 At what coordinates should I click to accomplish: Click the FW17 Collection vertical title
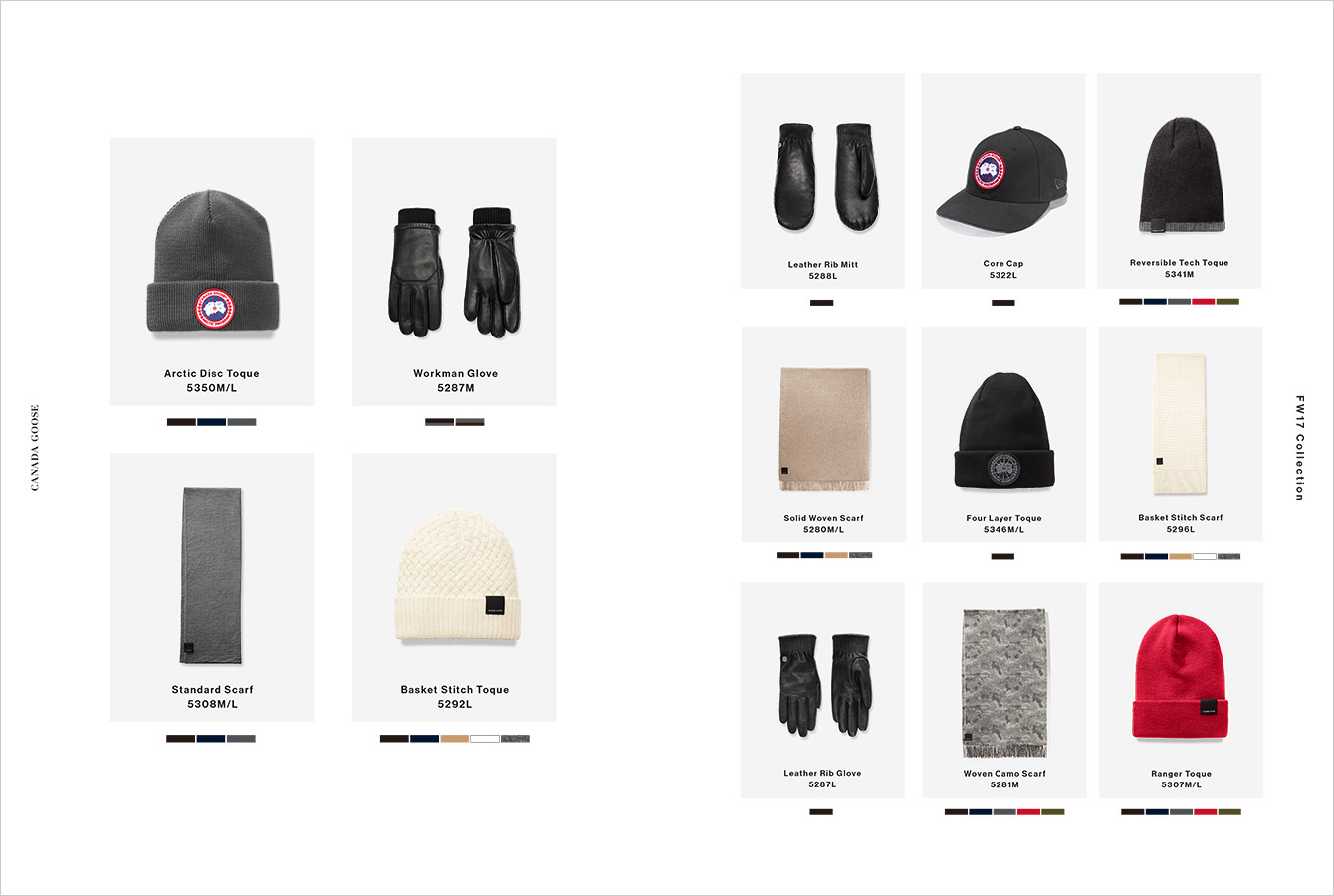click(x=1299, y=448)
